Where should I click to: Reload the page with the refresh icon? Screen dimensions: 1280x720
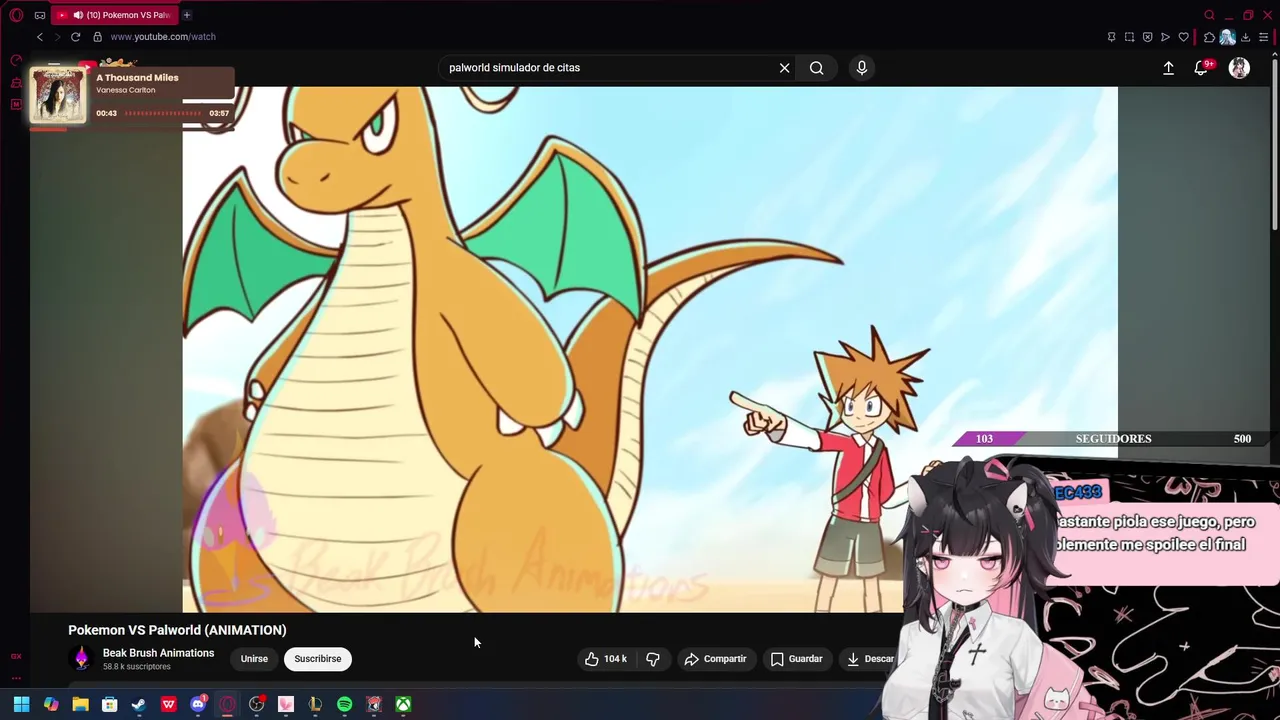[75, 37]
